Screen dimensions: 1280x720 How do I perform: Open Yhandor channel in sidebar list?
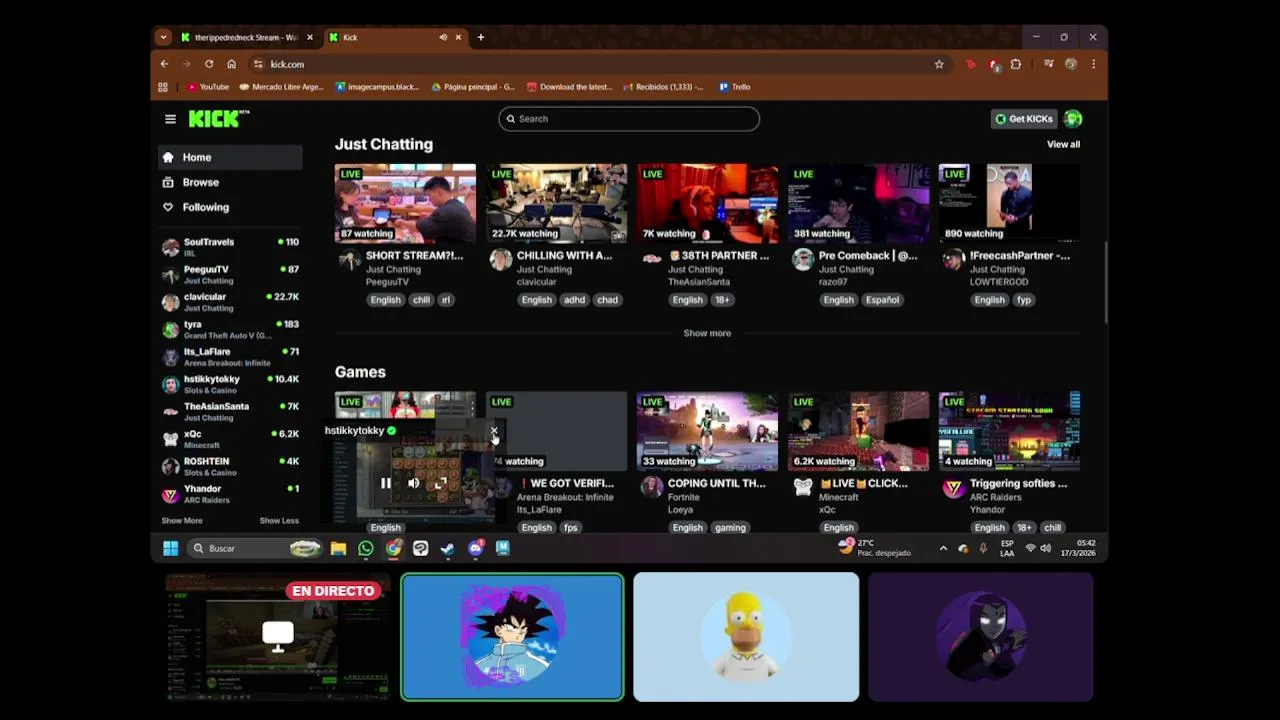230,494
